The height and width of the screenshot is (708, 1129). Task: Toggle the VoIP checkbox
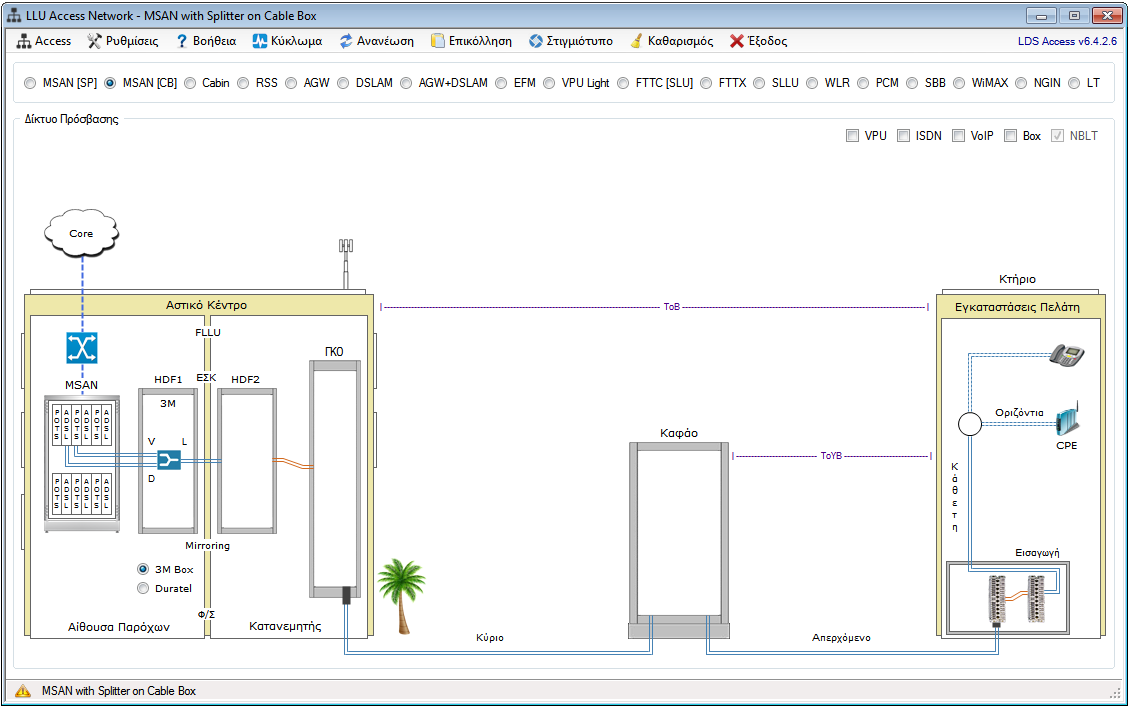click(958, 136)
